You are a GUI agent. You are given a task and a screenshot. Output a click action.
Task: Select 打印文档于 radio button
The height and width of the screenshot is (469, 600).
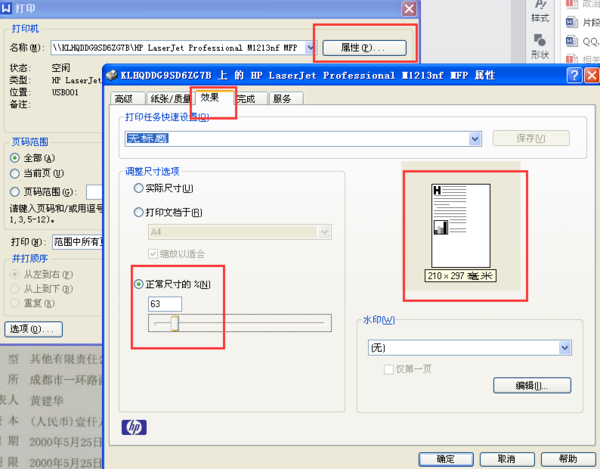(x=139, y=212)
